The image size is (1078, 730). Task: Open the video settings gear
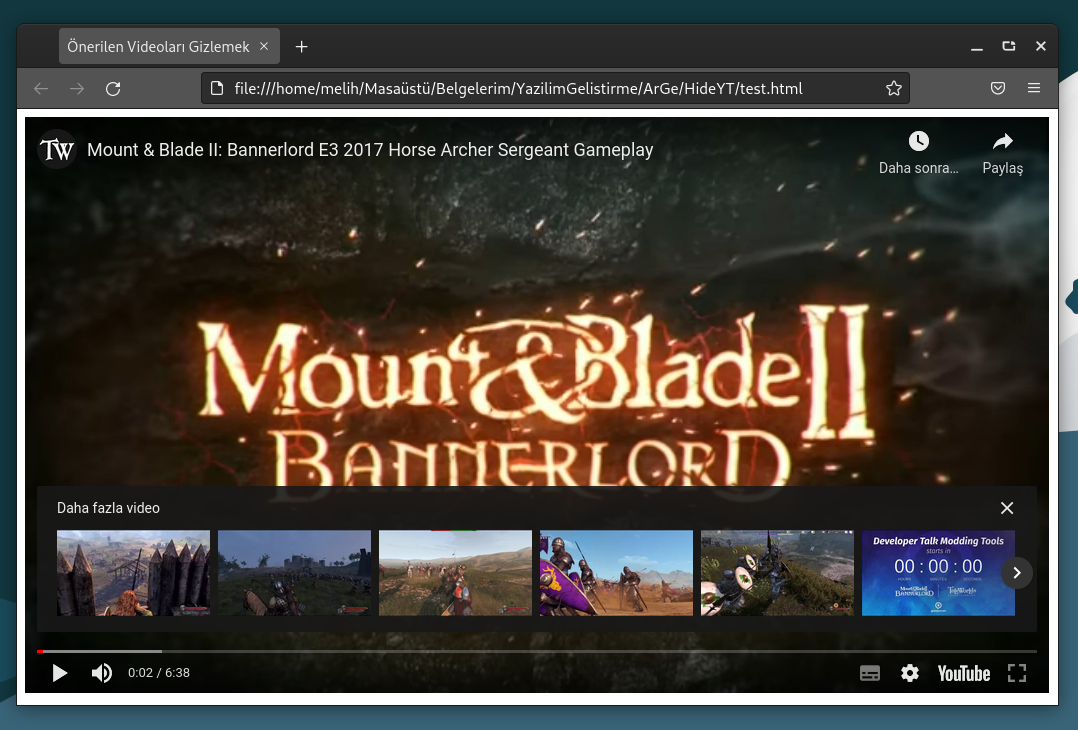910,673
